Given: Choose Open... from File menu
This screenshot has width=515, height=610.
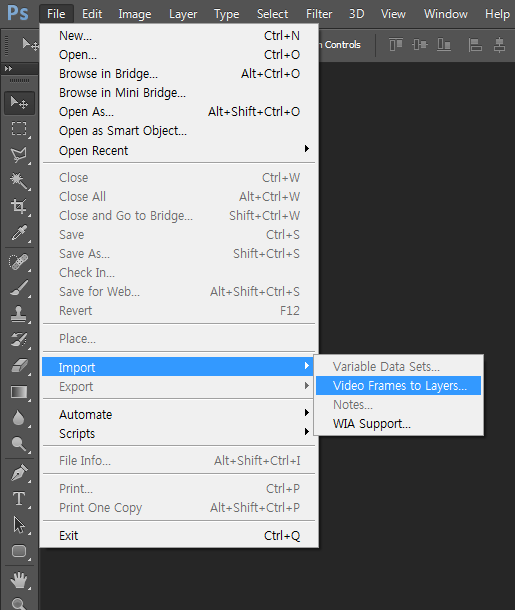Looking at the screenshot, I should coord(179,55).
